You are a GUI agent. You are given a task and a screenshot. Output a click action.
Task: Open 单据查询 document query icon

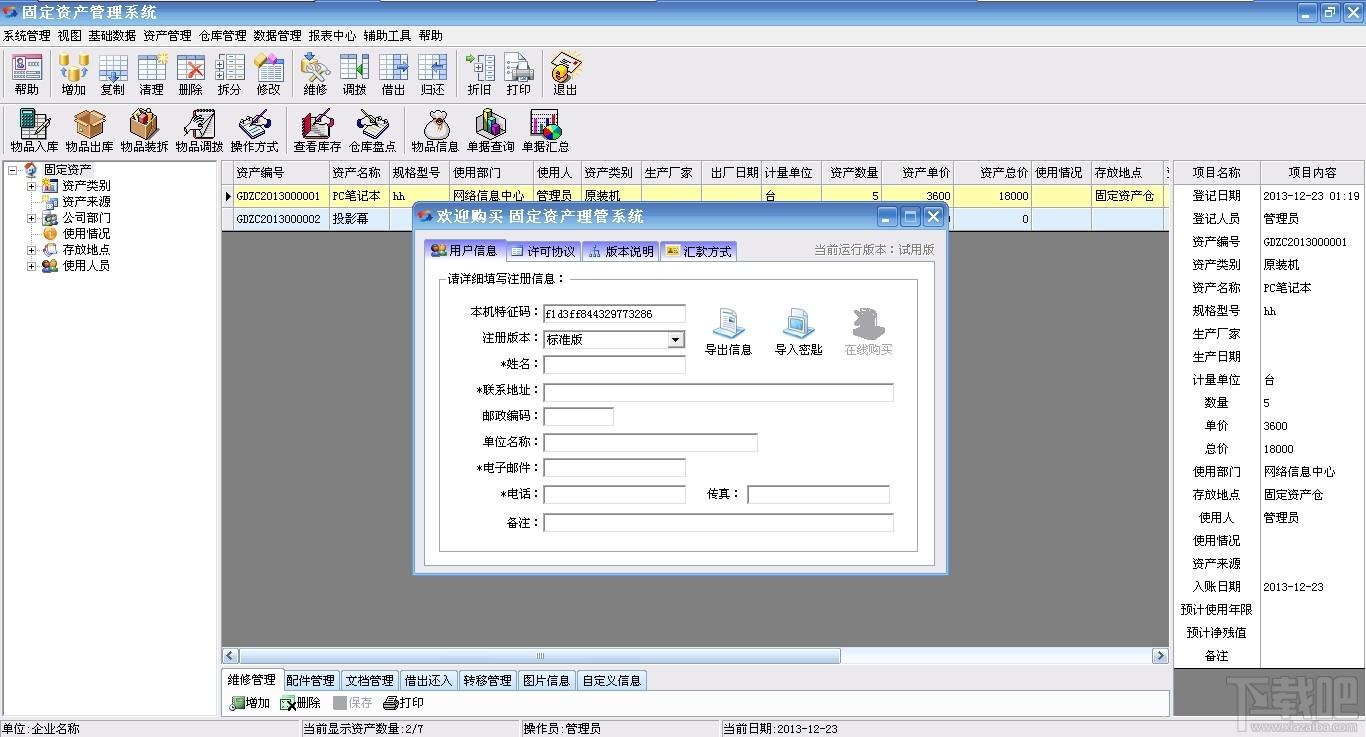coord(490,131)
